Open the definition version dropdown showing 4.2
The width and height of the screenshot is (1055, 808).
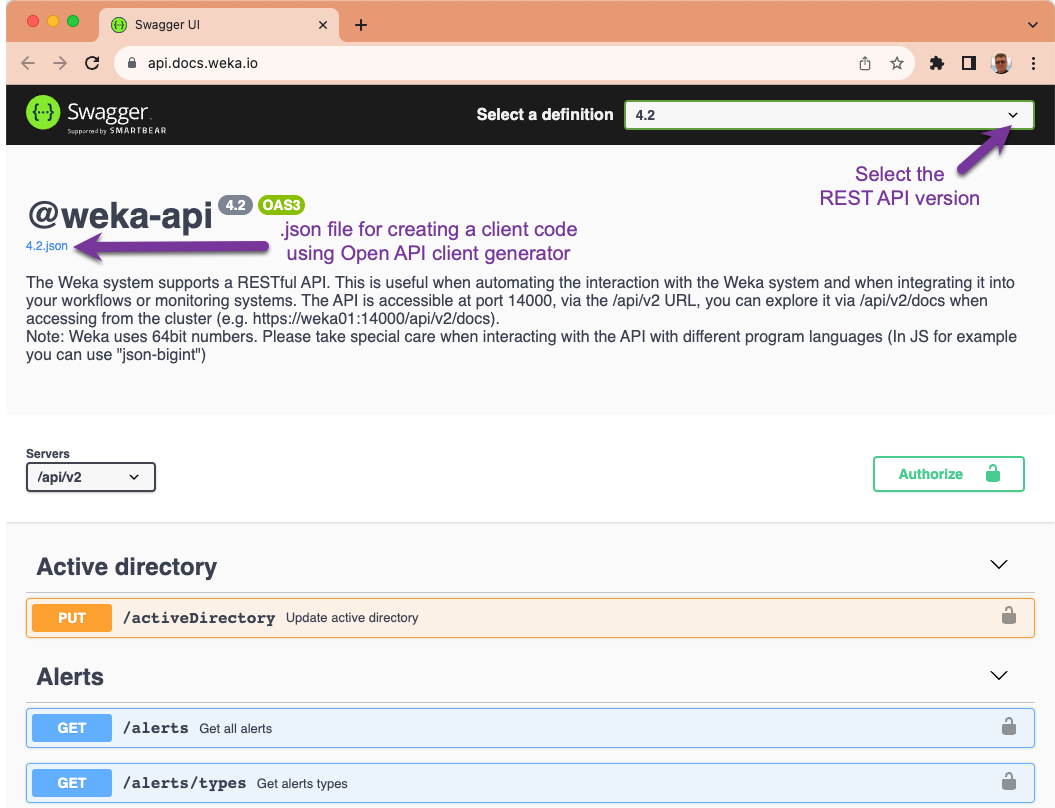pos(826,115)
